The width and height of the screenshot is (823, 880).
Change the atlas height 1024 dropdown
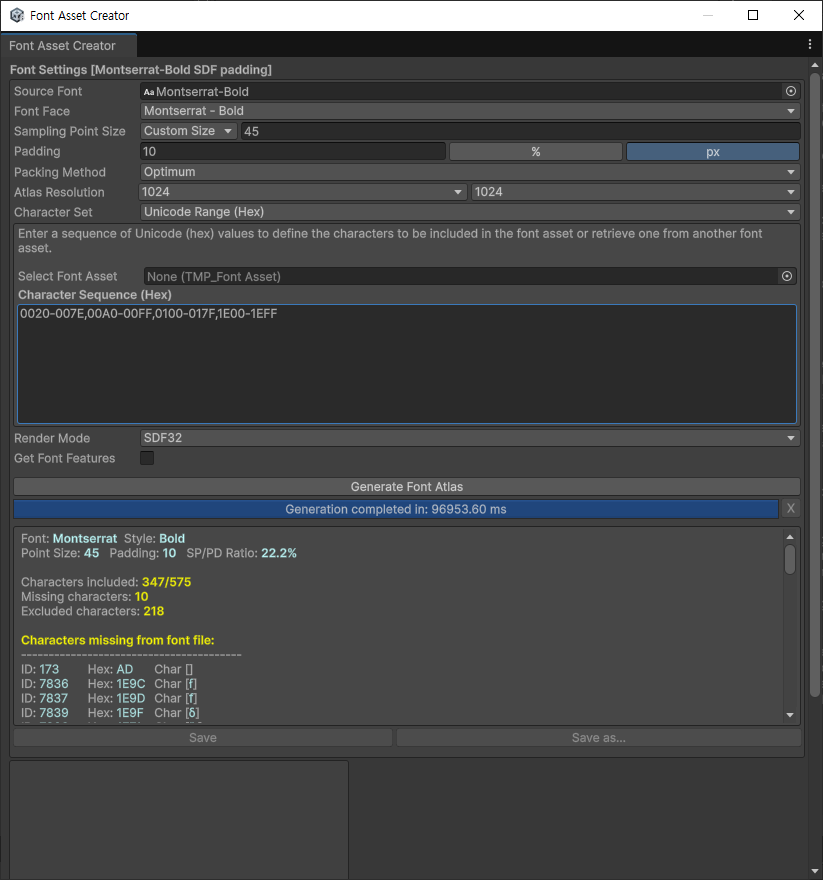pyautogui.click(x=635, y=192)
